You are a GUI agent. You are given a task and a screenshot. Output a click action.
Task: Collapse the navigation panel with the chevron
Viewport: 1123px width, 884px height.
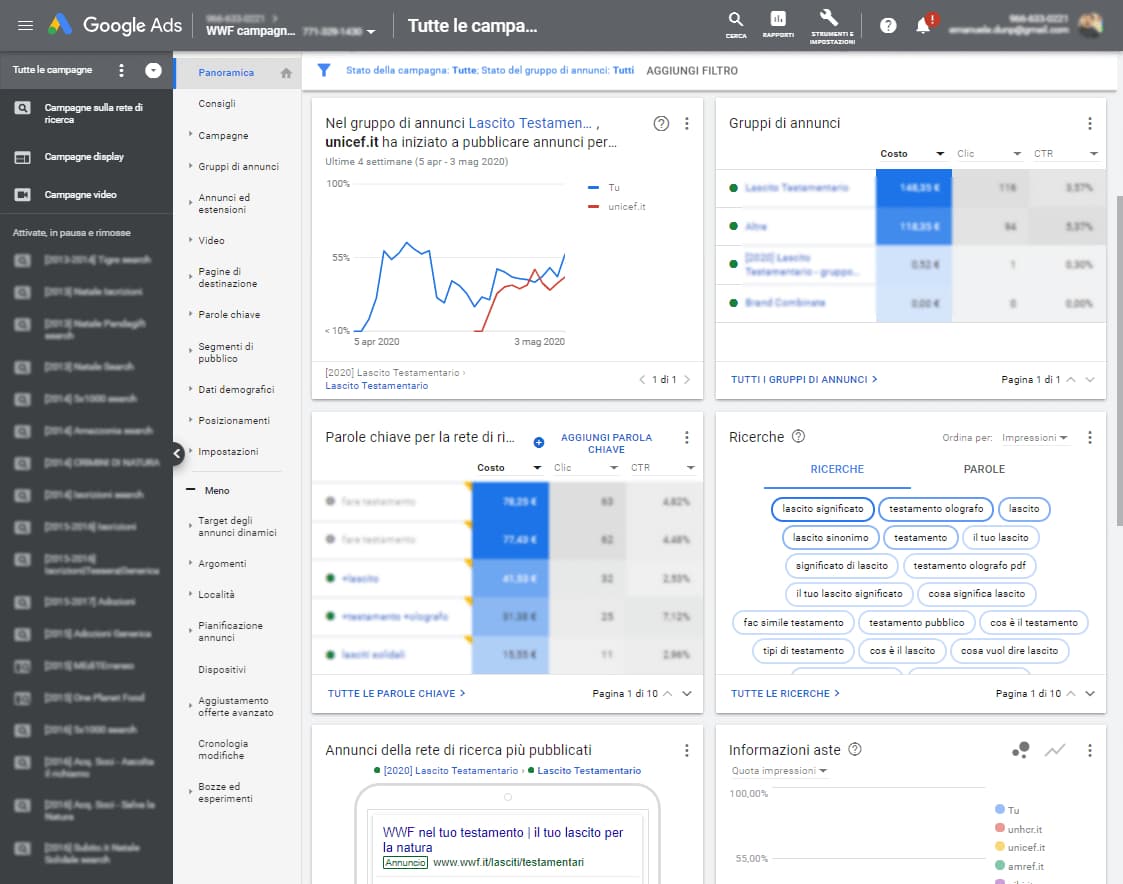pos(176,453)
